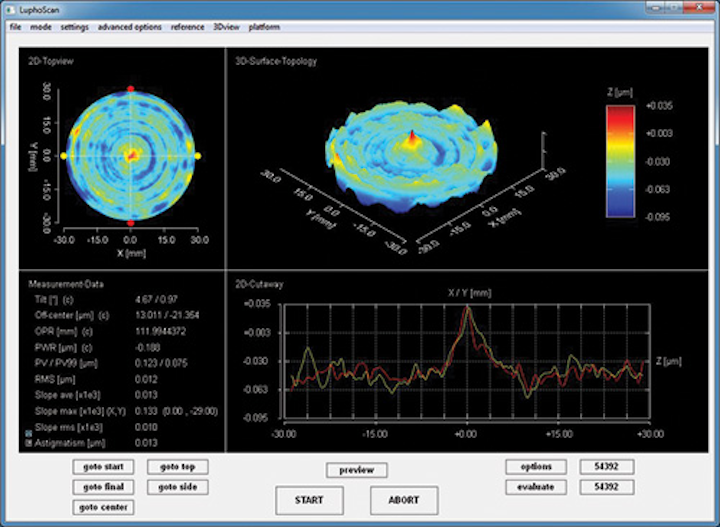Click the OPR value 111.9944372
720x527 pixels.
pyautogui.click(x=161, y=331)
